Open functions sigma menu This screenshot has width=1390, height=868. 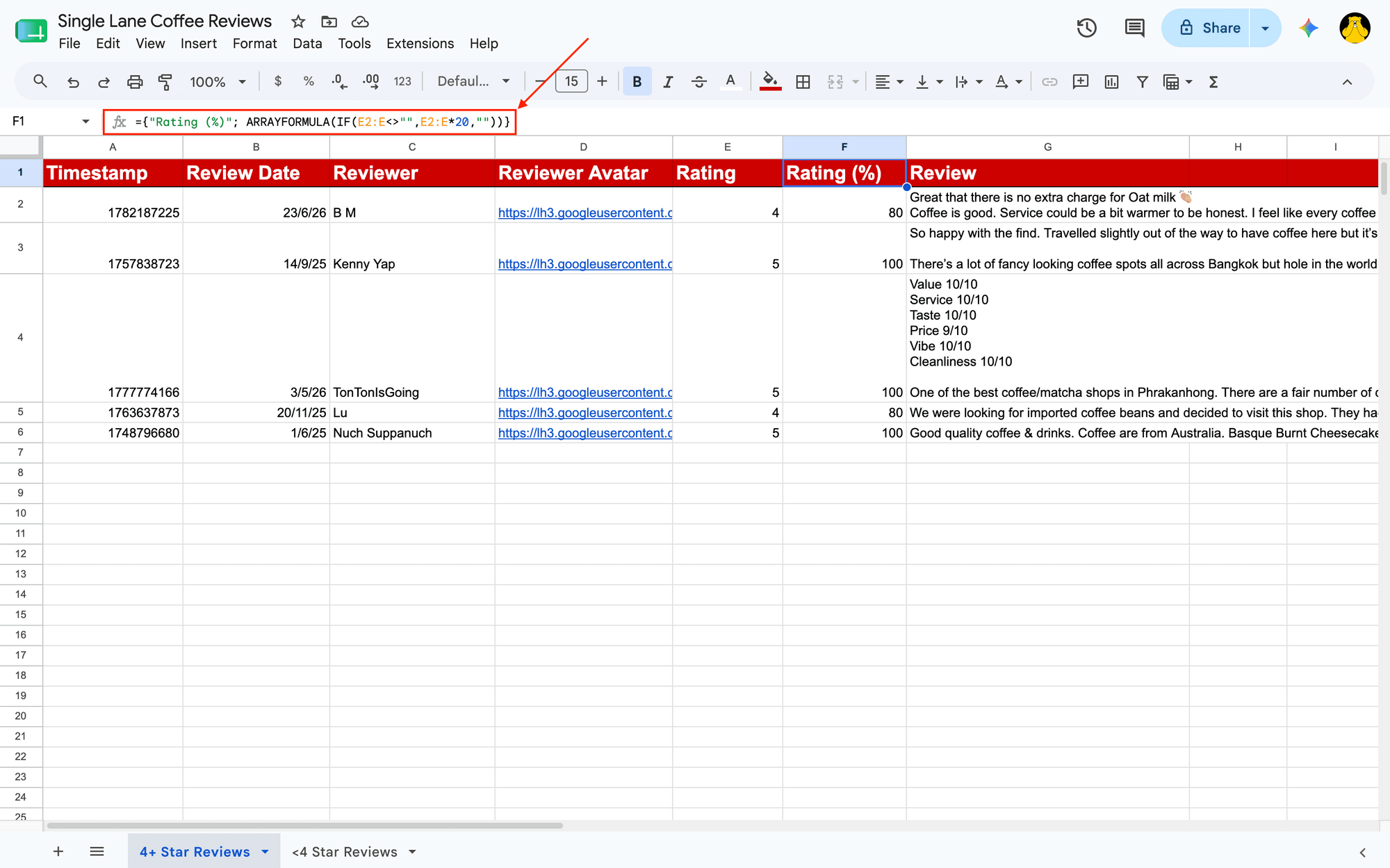point(1213,82)
